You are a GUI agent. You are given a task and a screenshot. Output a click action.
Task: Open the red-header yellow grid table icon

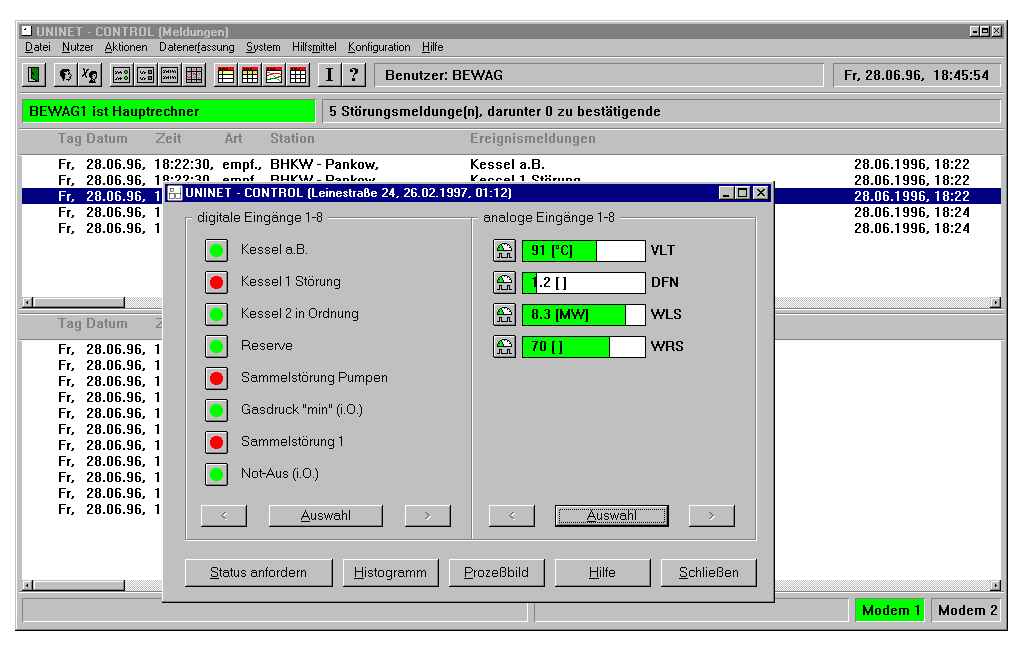pos(250,75)
